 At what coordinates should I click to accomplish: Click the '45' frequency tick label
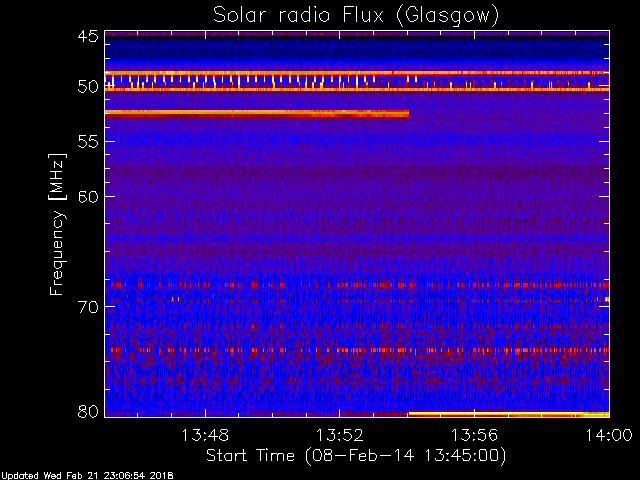88,37
